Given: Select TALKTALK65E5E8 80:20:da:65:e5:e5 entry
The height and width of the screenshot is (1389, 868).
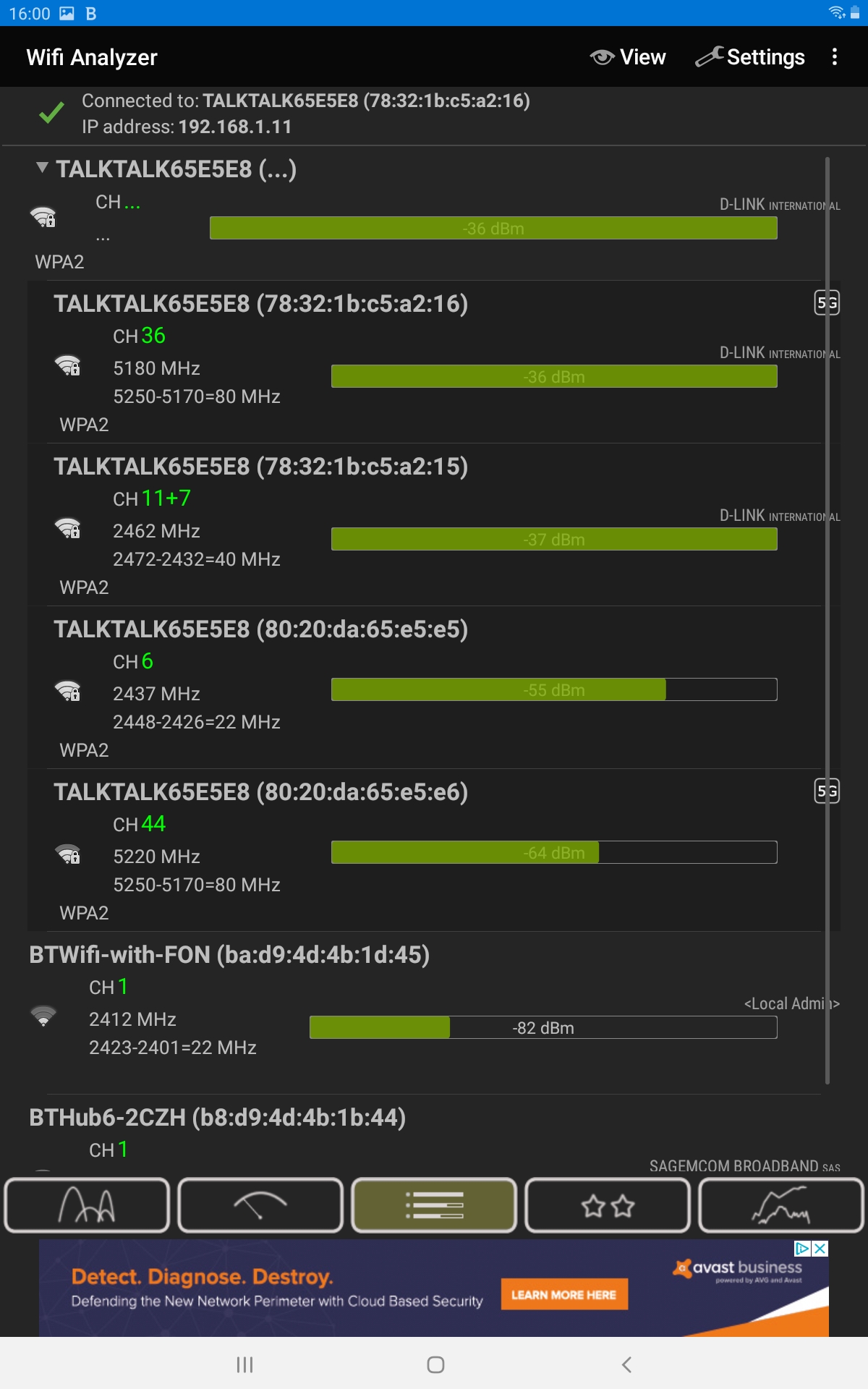Looking at the screenshot, I should coord(260,629).
